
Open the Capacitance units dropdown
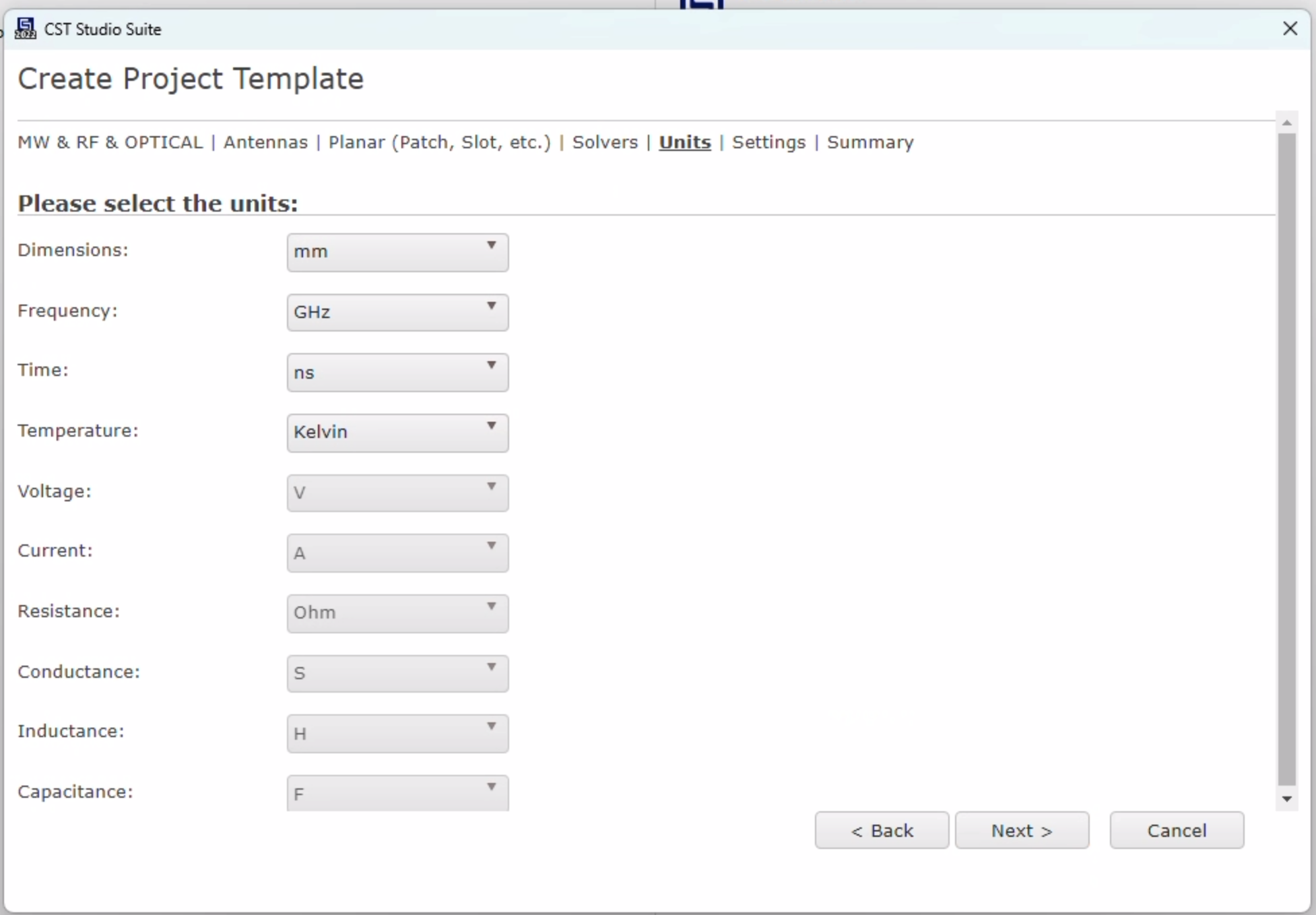click(397, 793)
